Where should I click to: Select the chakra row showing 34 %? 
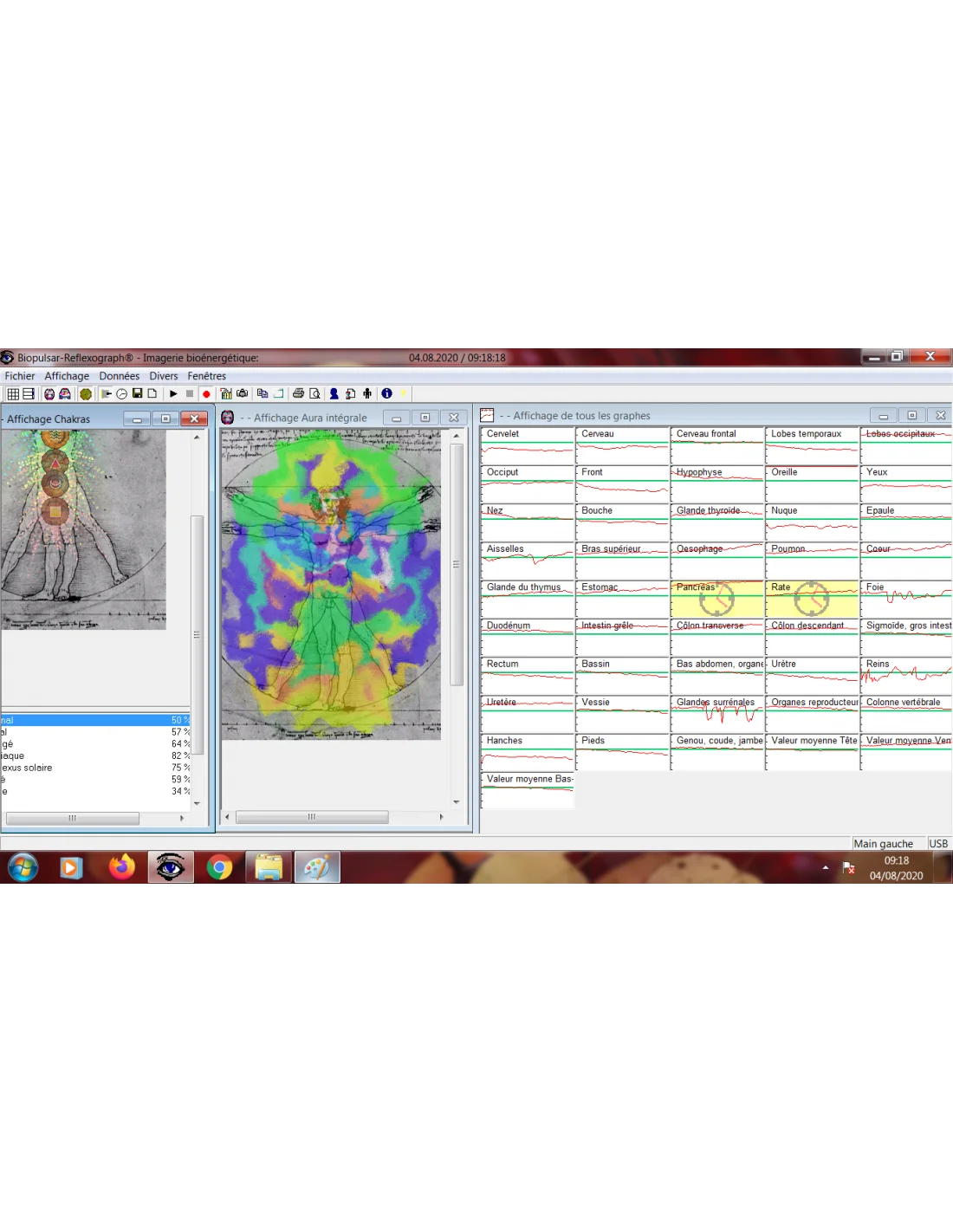pos(95,792)
